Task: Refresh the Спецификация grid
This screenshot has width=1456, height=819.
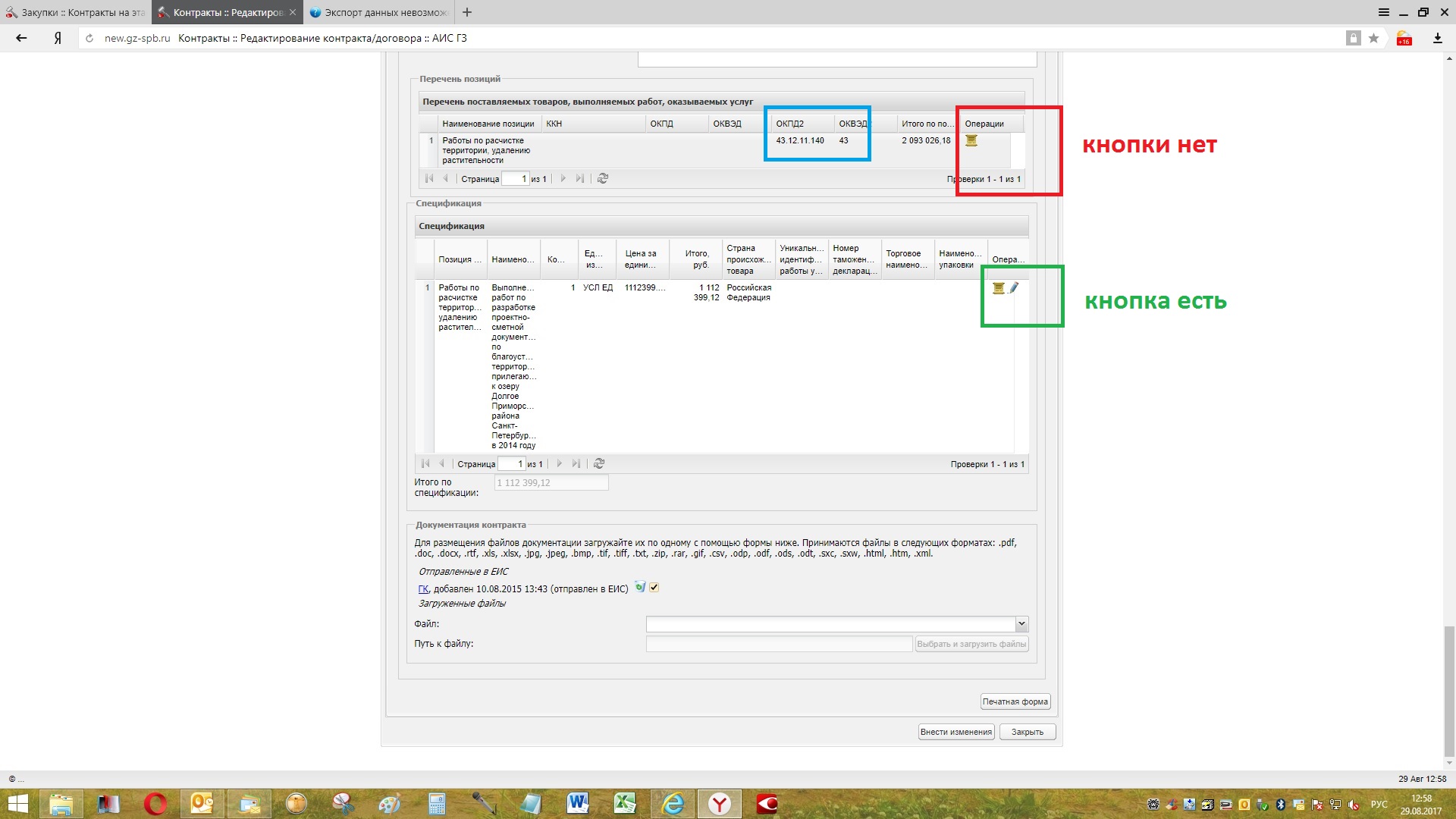Action: pos(599,463)
